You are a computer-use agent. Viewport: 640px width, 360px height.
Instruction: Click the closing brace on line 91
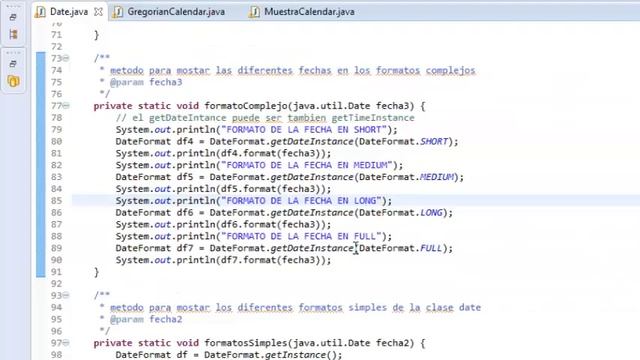pos(96,272)
